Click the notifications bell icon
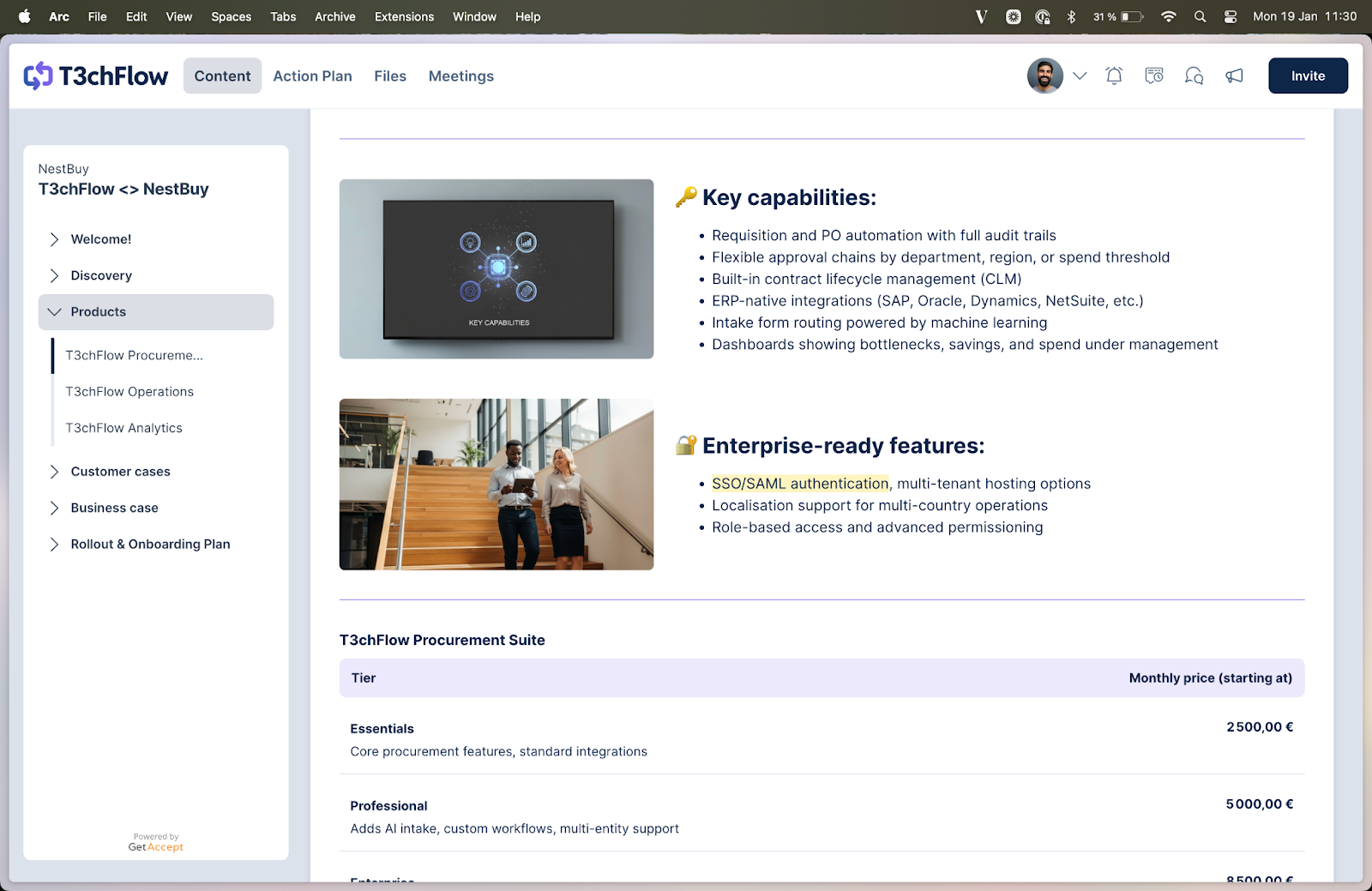Screen dimensions: 1372x891 pos(1114,76)
